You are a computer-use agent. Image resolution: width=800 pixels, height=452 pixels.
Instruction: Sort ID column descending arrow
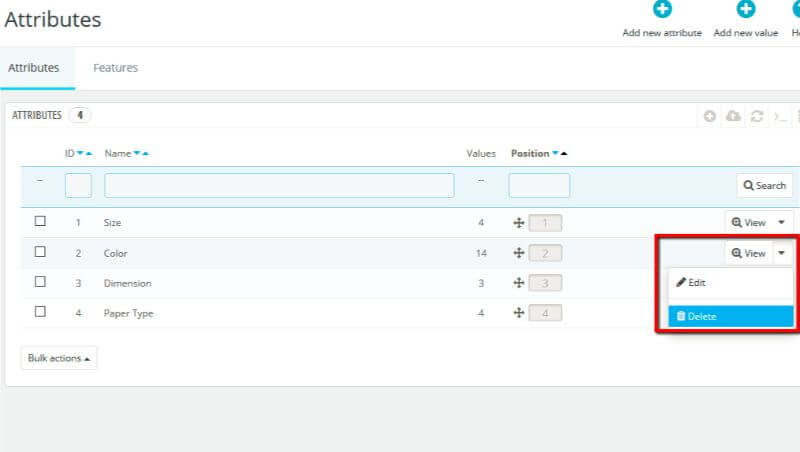coord(80,153)
